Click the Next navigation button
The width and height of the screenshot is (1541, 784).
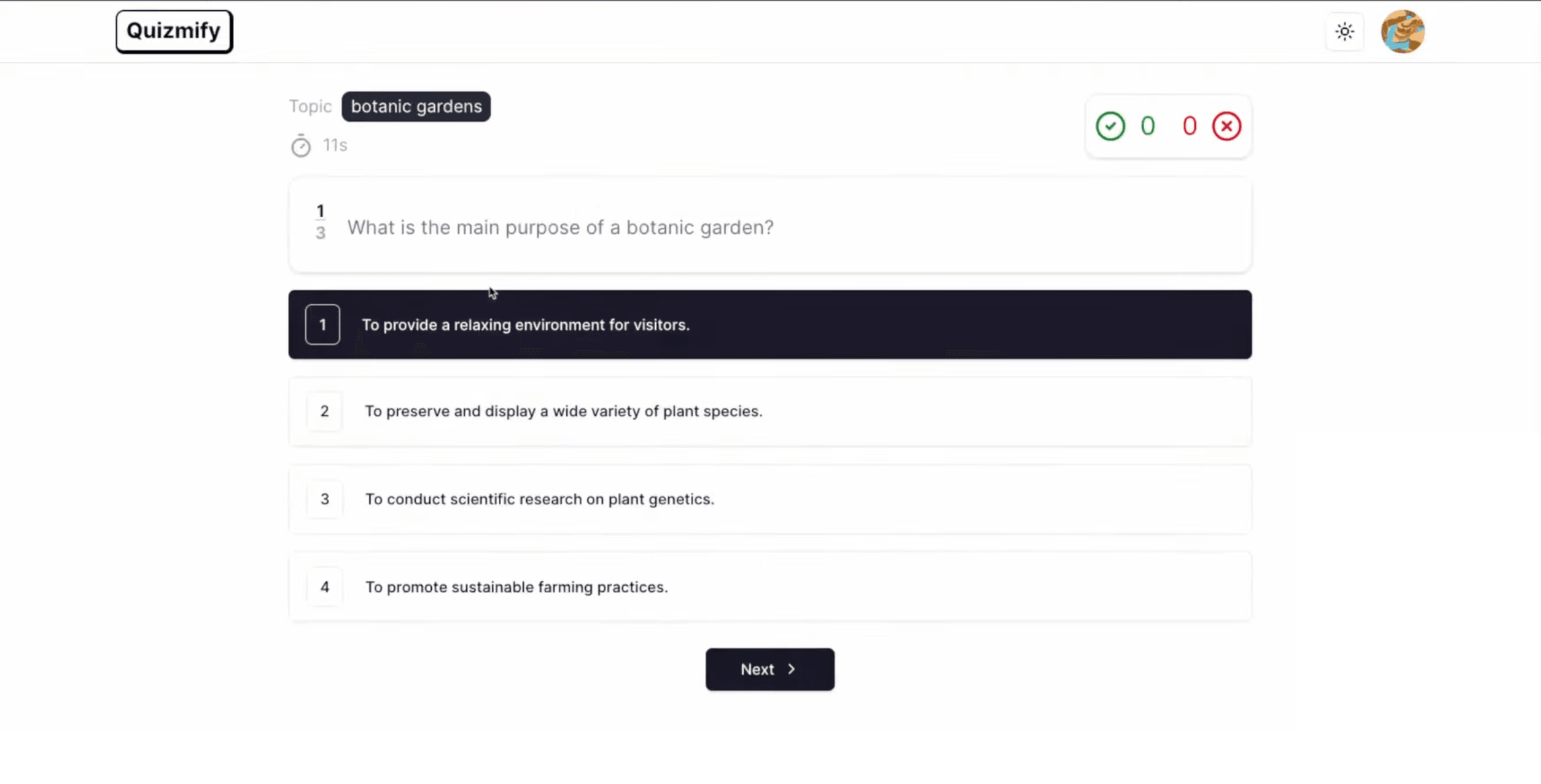(x=770, y=669)
